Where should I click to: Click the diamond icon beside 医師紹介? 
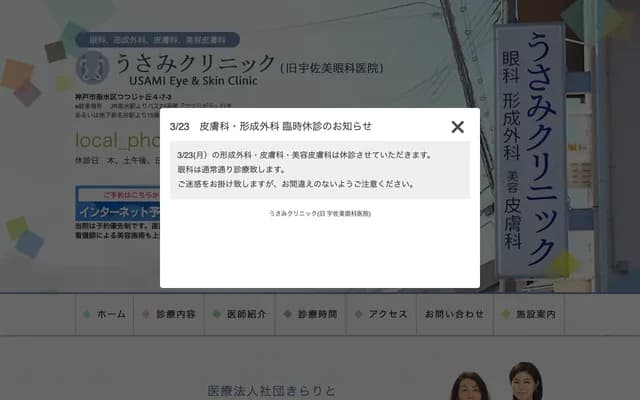[x=217, y=314]
